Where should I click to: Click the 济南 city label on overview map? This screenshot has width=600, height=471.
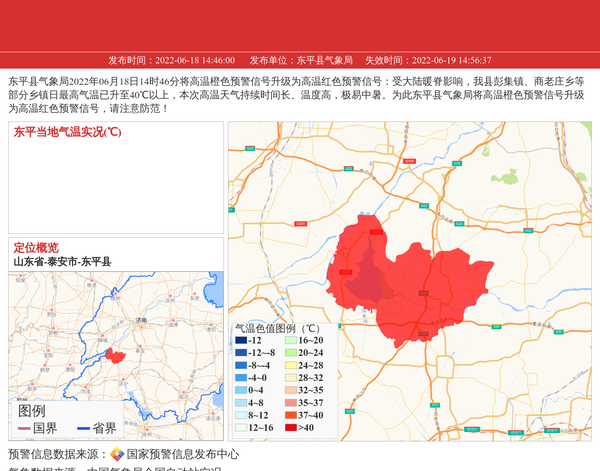coord(141,320)
